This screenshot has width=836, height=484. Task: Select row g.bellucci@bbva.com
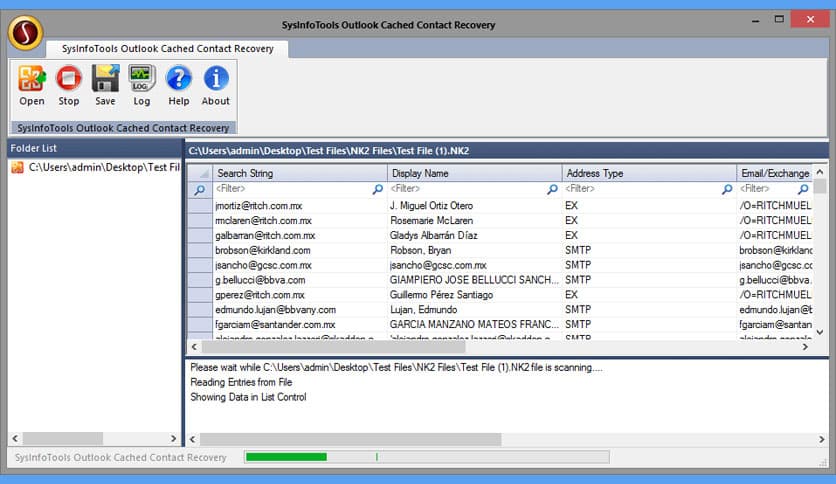click(x=500, y=280)
